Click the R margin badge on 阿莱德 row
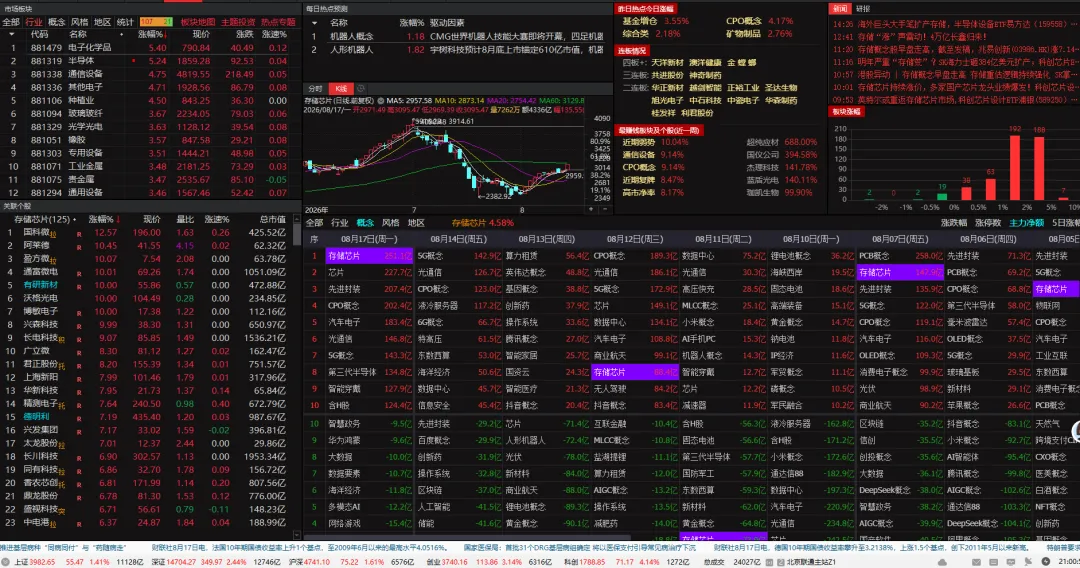Screen dimensions: 1080x568 click(x=79, y=246)
